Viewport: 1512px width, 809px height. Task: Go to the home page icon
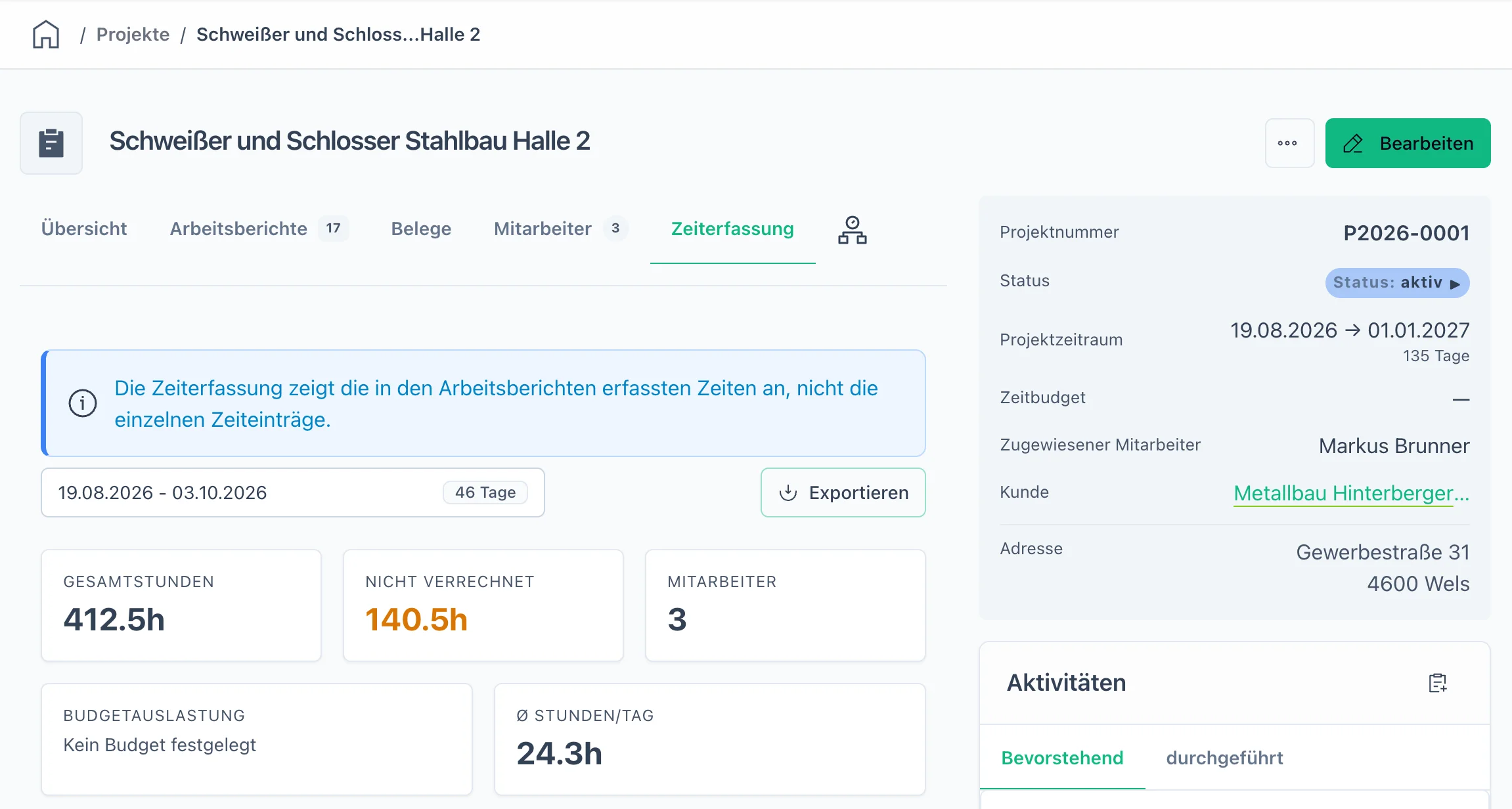point(46,34)
